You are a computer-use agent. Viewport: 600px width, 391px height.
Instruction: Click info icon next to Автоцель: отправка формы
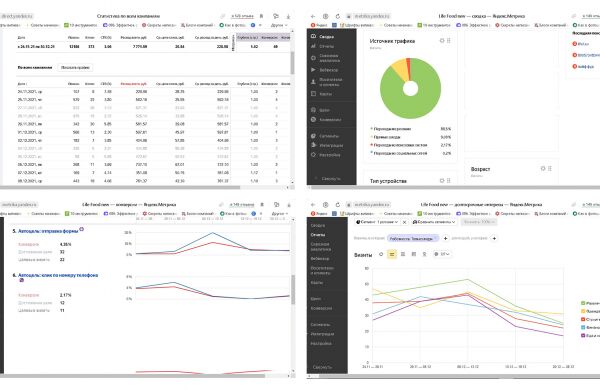coord(82,230)
